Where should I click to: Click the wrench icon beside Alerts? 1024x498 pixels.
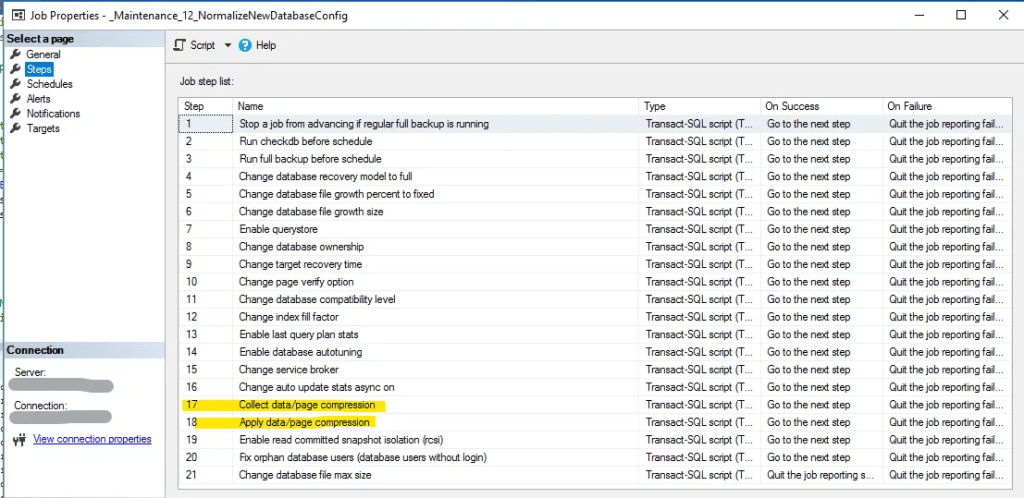point(16,99)
